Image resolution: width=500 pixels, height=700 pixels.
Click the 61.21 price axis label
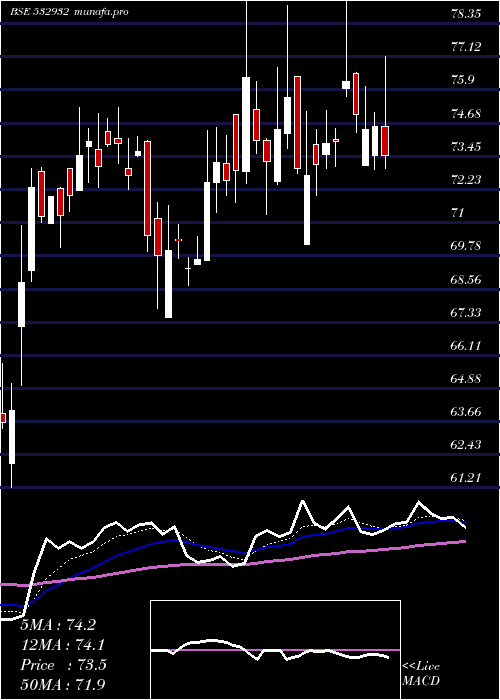[466, 478]
